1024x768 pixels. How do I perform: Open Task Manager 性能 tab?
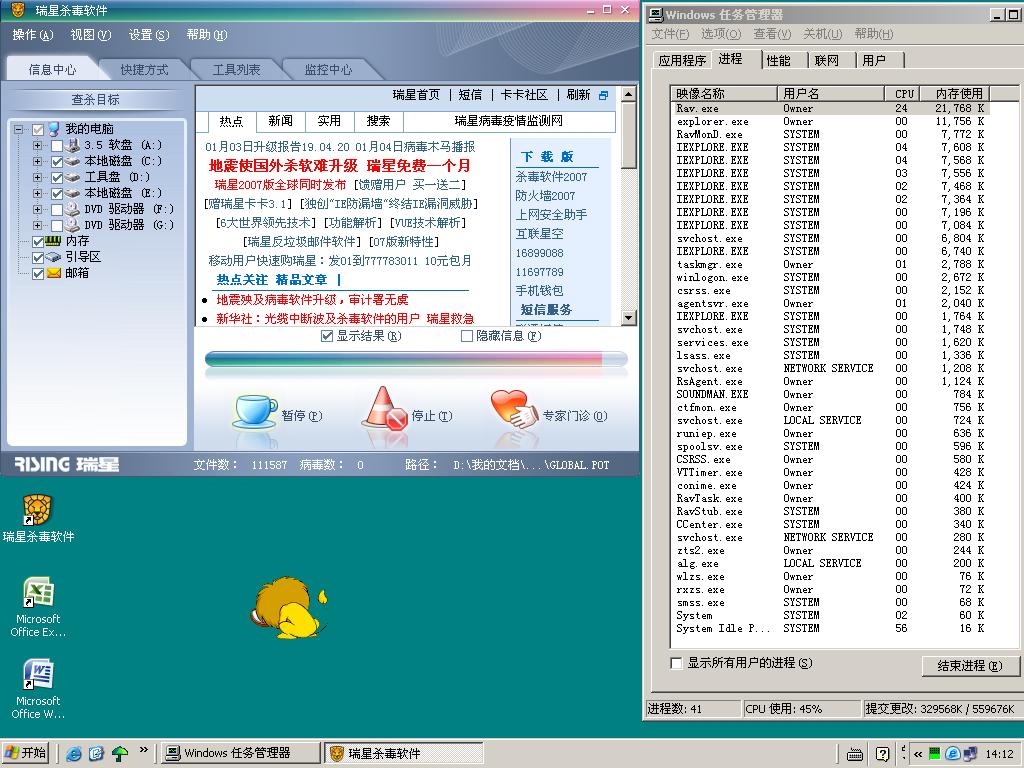pos(778,61)
